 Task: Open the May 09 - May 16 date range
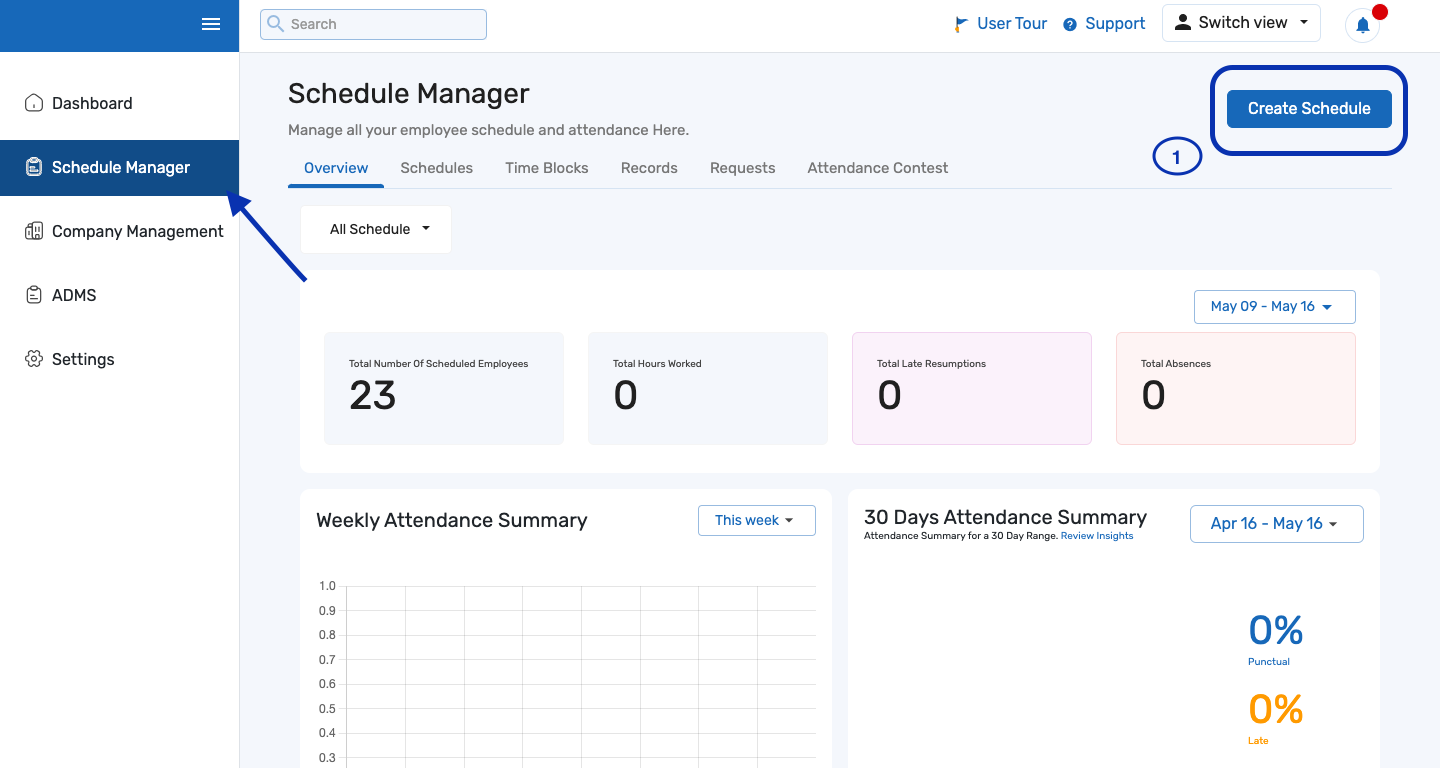pos(1274,307)
